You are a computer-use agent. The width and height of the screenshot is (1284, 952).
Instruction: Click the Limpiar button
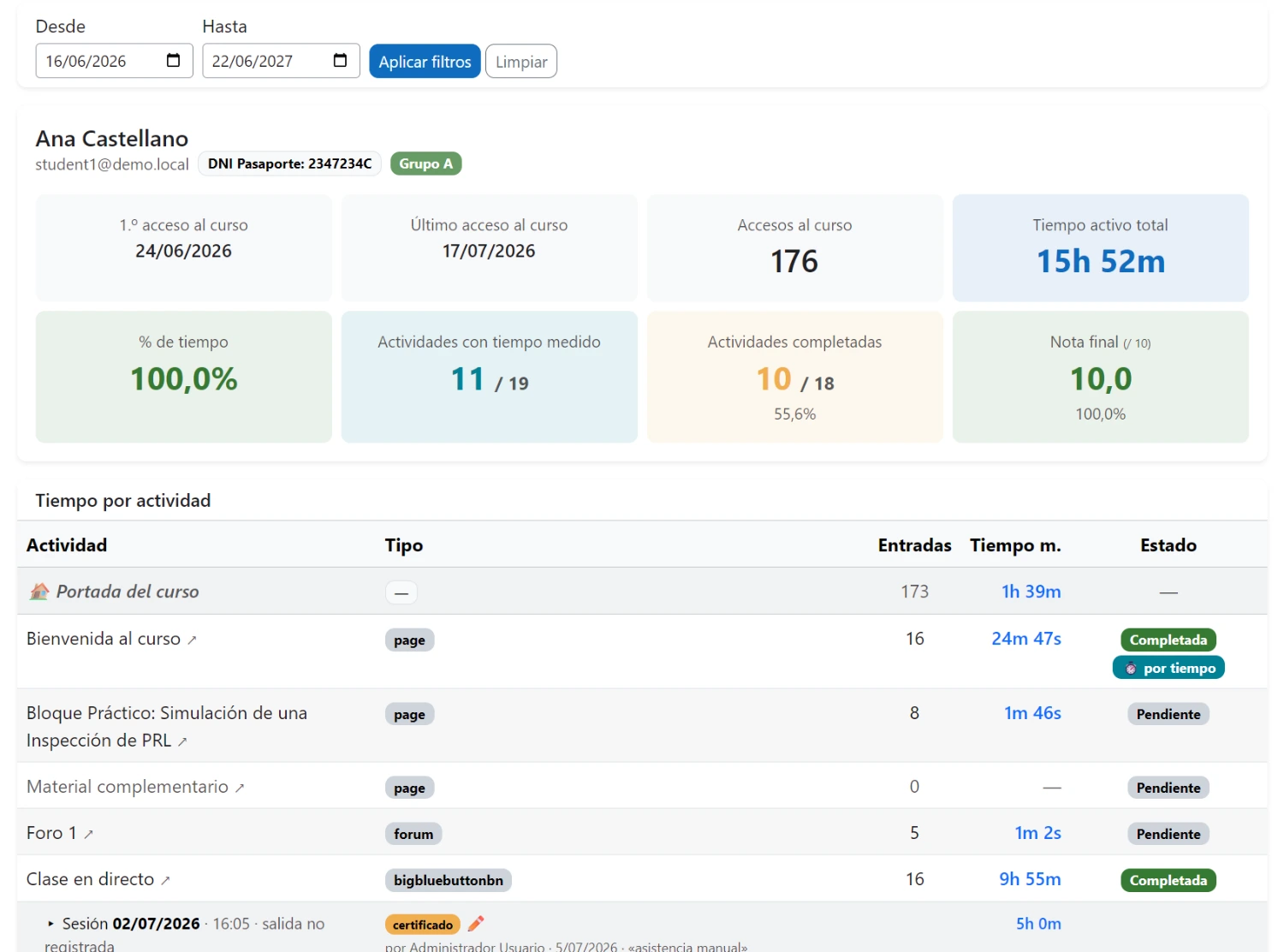521,62
